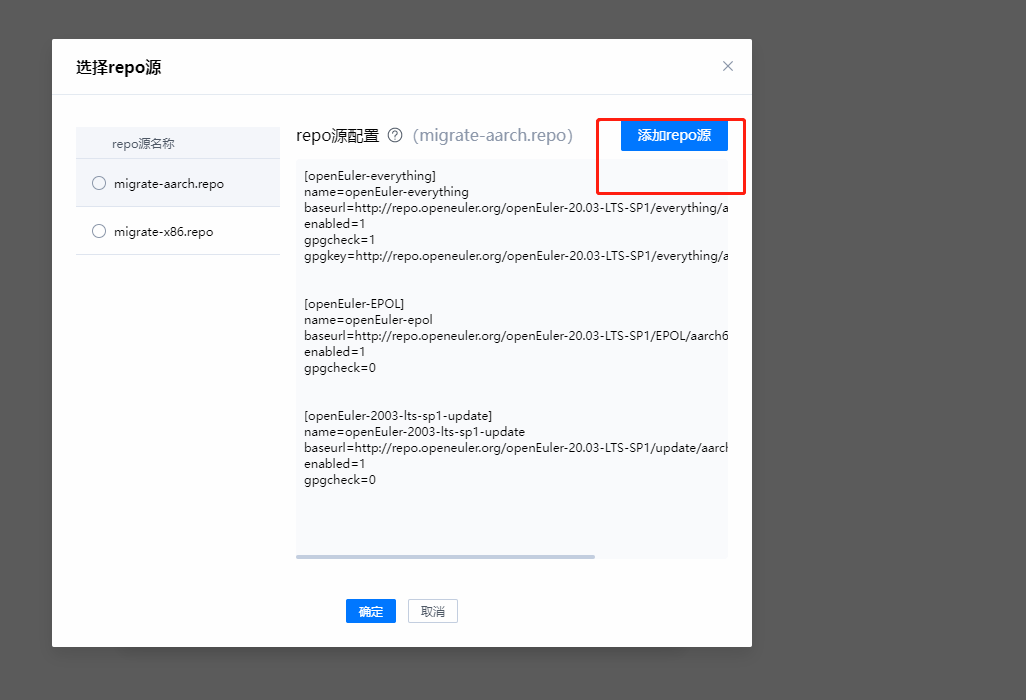The image size is (1026, 700).
Task: Open the help icon beside repo源配置
Action: pos(395,135)
